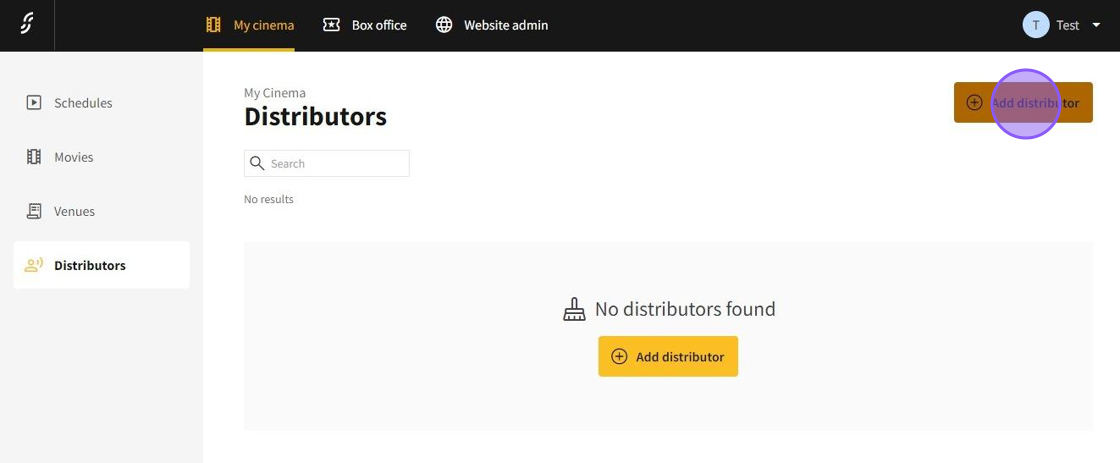
Task: Click the ticket icon beside Box office
Action: coord(331,25)
